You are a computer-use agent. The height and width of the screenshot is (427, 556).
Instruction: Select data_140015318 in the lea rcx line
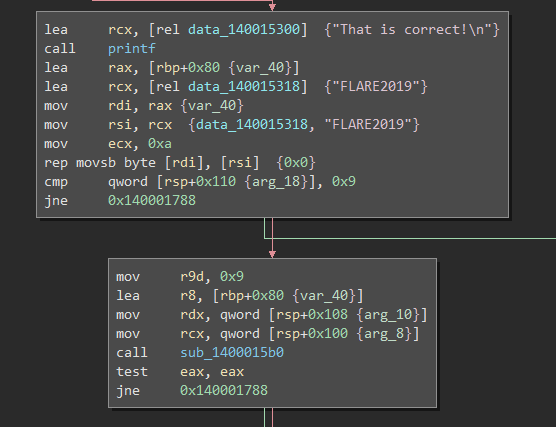(244, 87)
